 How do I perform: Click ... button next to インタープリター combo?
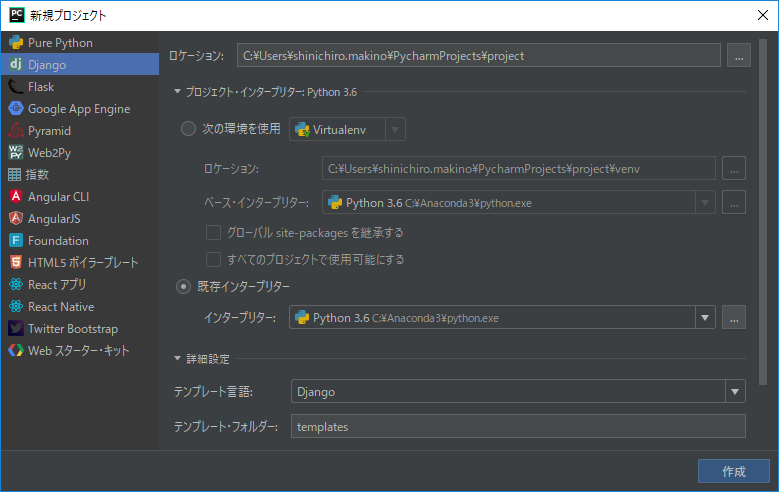(734, 318)
